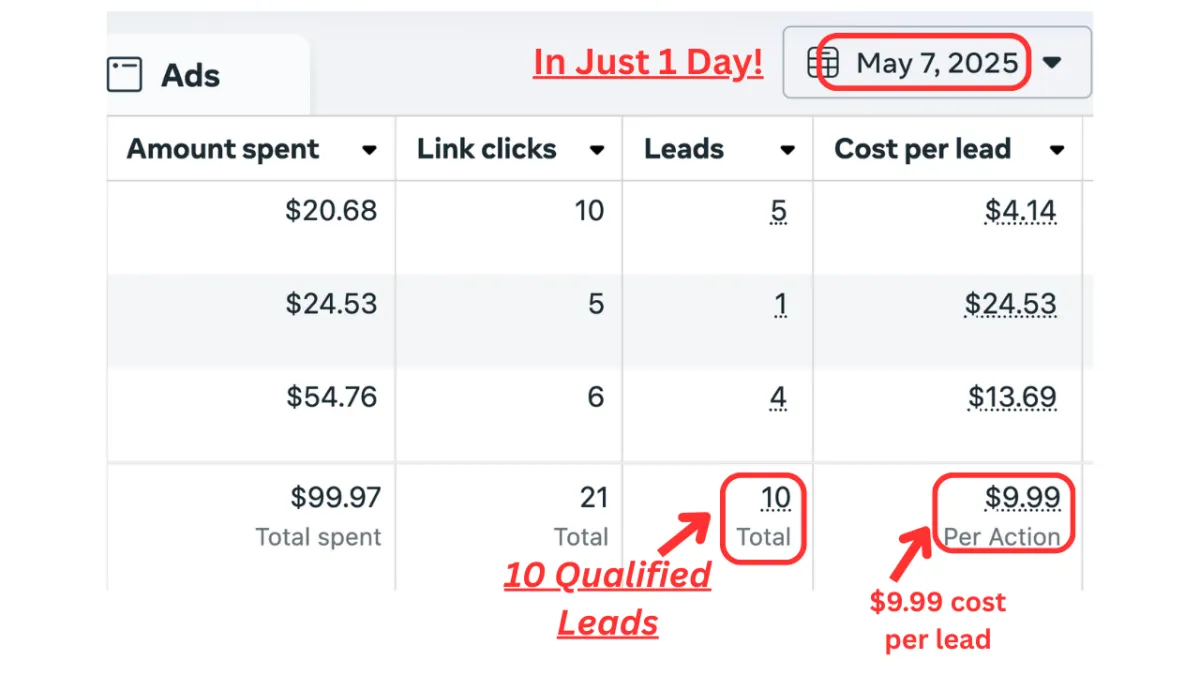This screenshot has height=675, width=1200.
Task: Click the calendar icon beside May 7, 2025
Action: (823, 63)
